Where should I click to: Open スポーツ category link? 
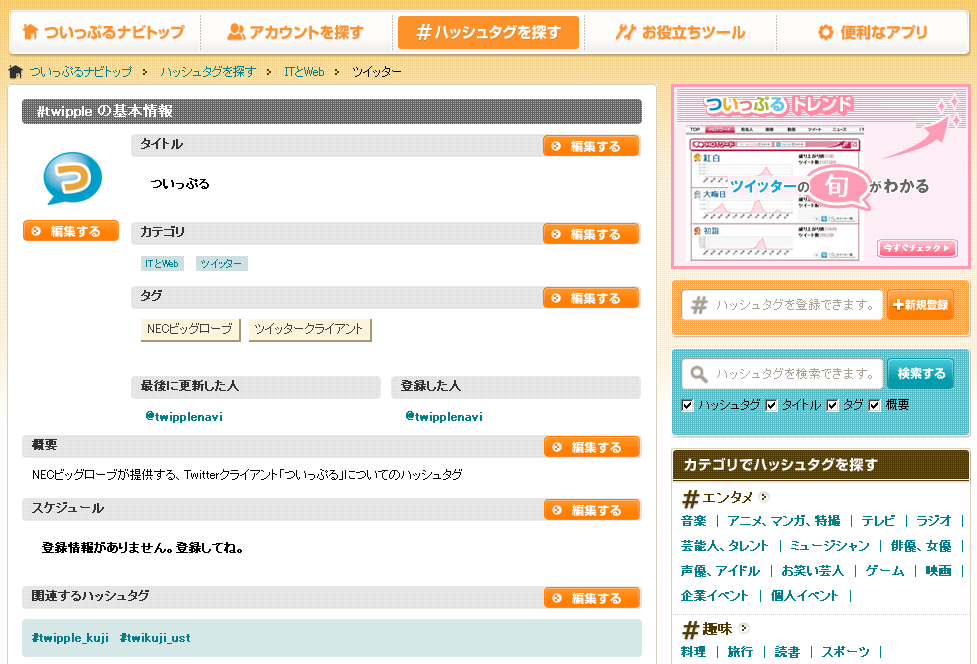[846, 652]
